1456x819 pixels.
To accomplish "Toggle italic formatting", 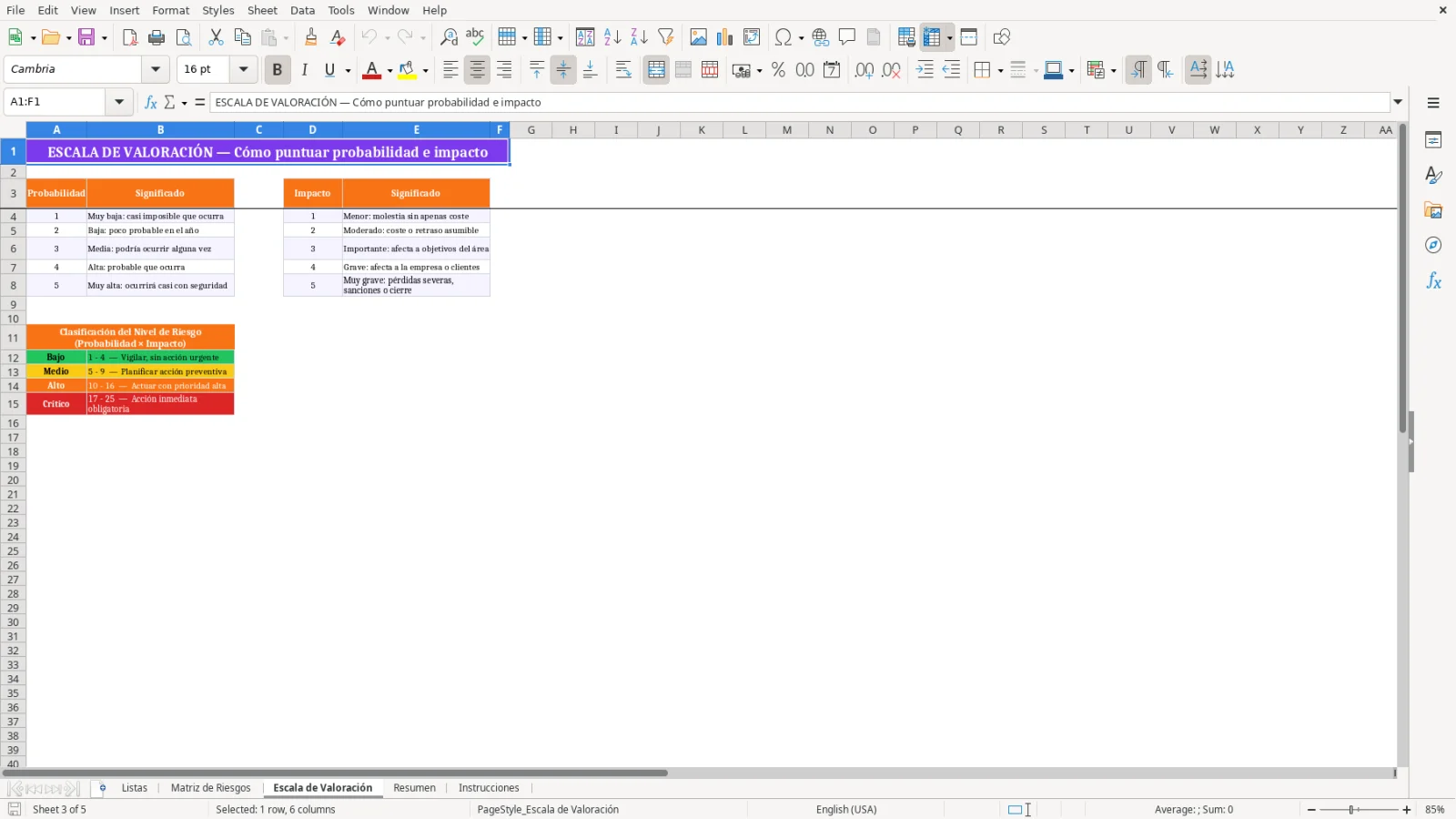I will pos(304,70).
